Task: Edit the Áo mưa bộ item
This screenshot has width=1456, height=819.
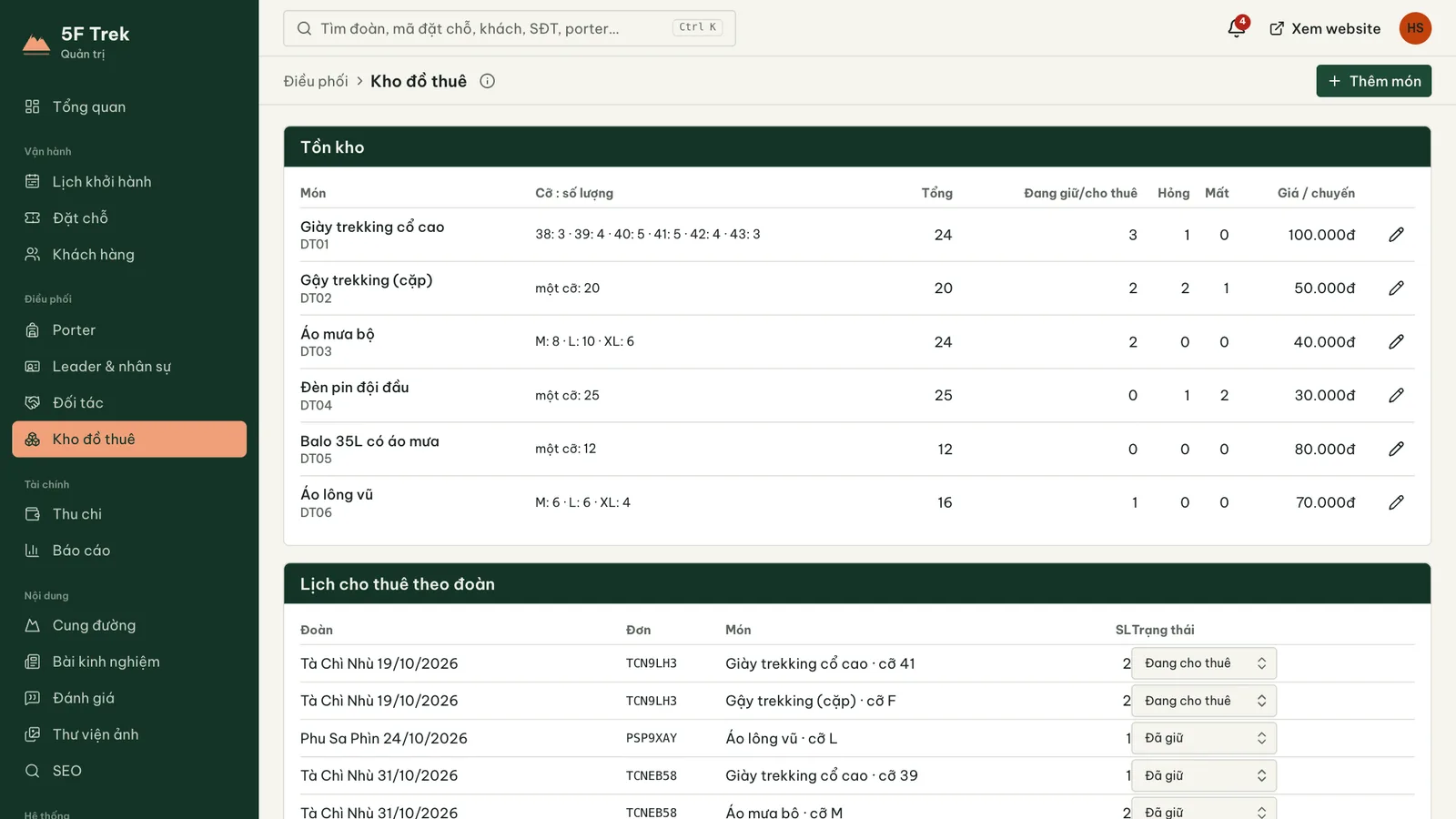Action: pyautogui.click(x=1397, y=342)
